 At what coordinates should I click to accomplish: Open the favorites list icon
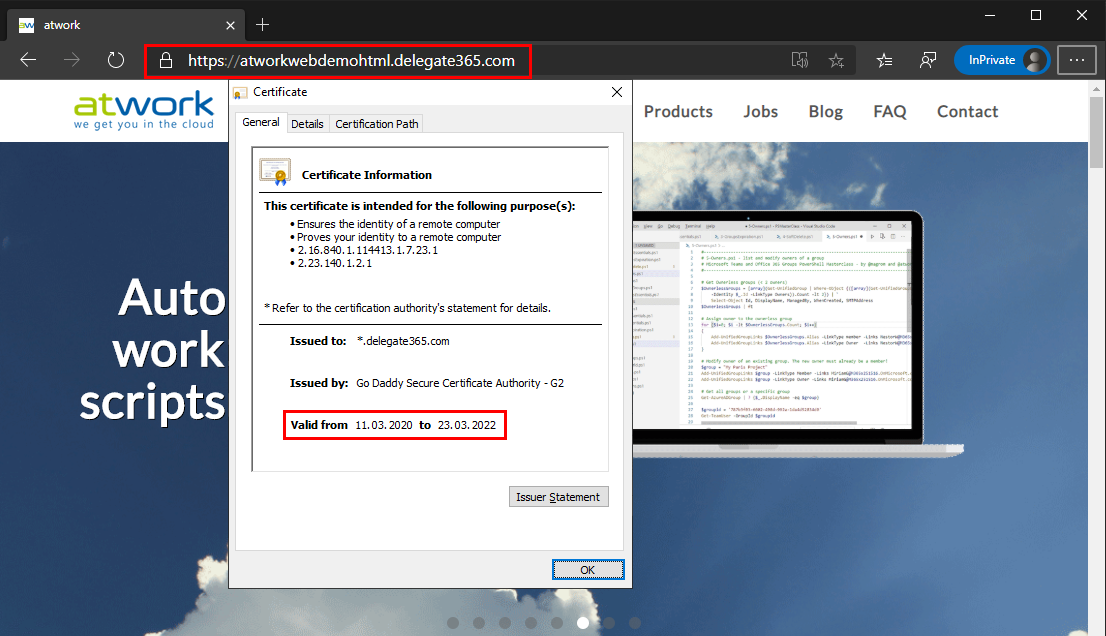tap(884, 60)
